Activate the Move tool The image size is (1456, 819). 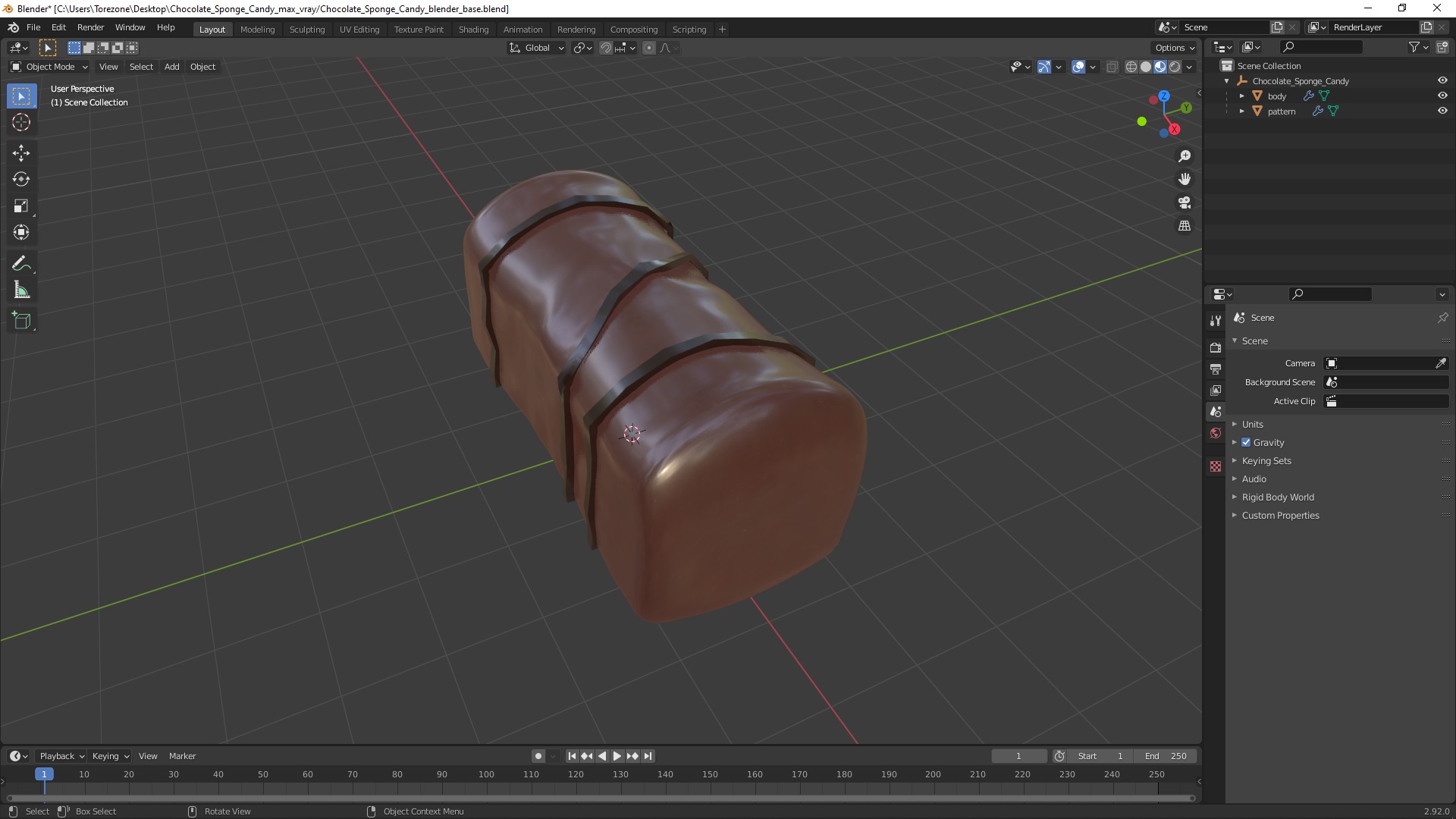coord(21,152)
